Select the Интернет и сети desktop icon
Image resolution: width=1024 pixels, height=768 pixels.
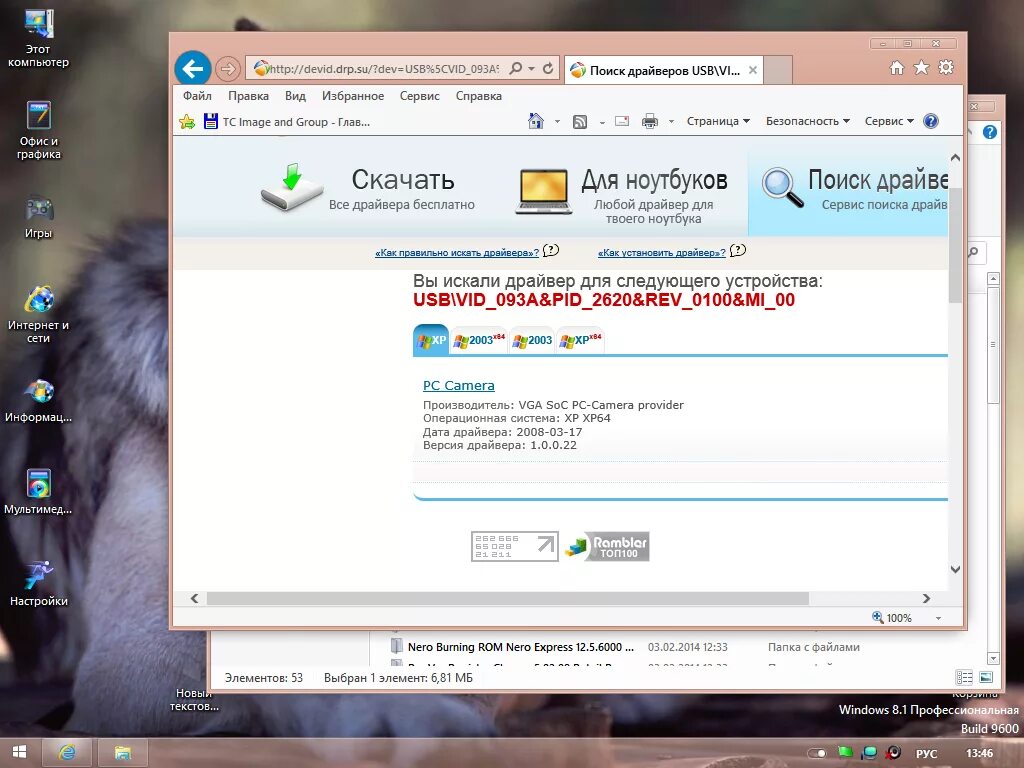38,314
